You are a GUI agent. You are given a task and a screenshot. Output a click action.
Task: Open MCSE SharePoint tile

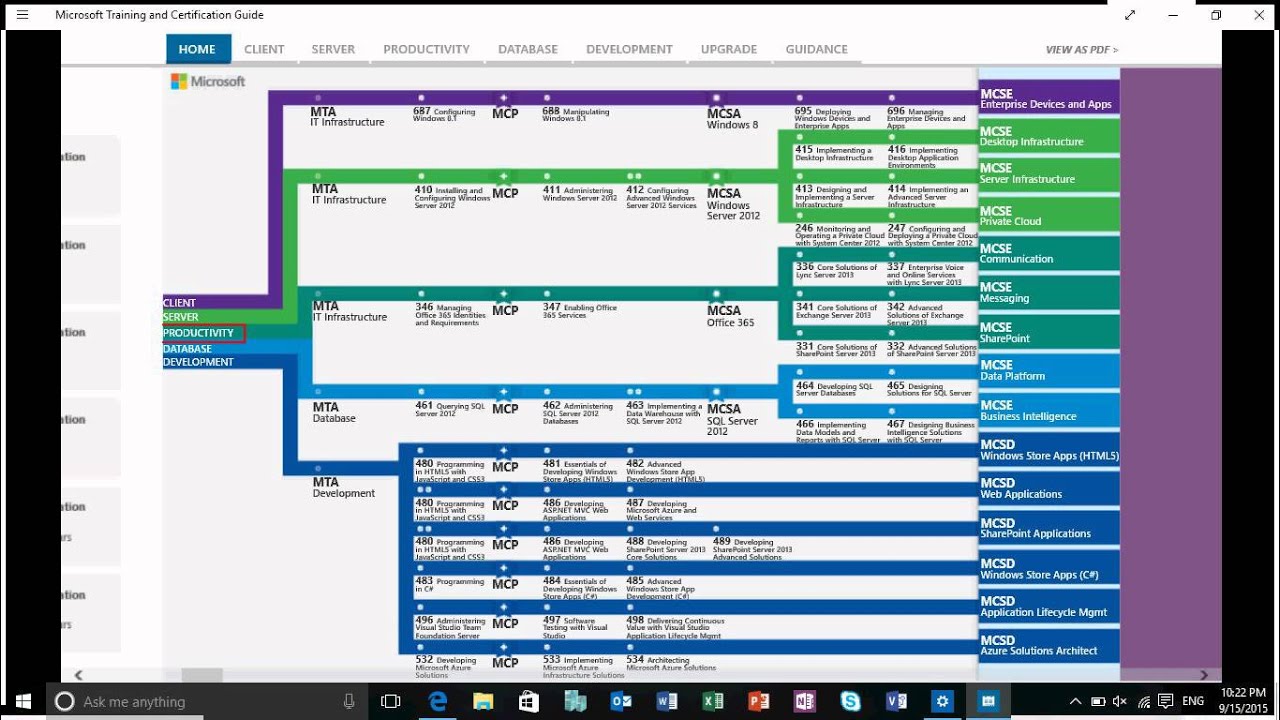(x=1049, y=332)
